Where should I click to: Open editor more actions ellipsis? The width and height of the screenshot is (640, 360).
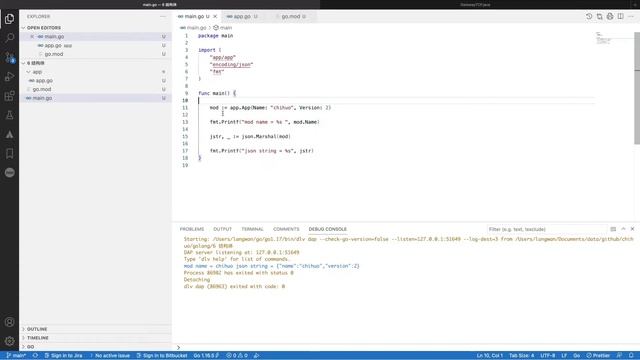(x=631, y=16)
